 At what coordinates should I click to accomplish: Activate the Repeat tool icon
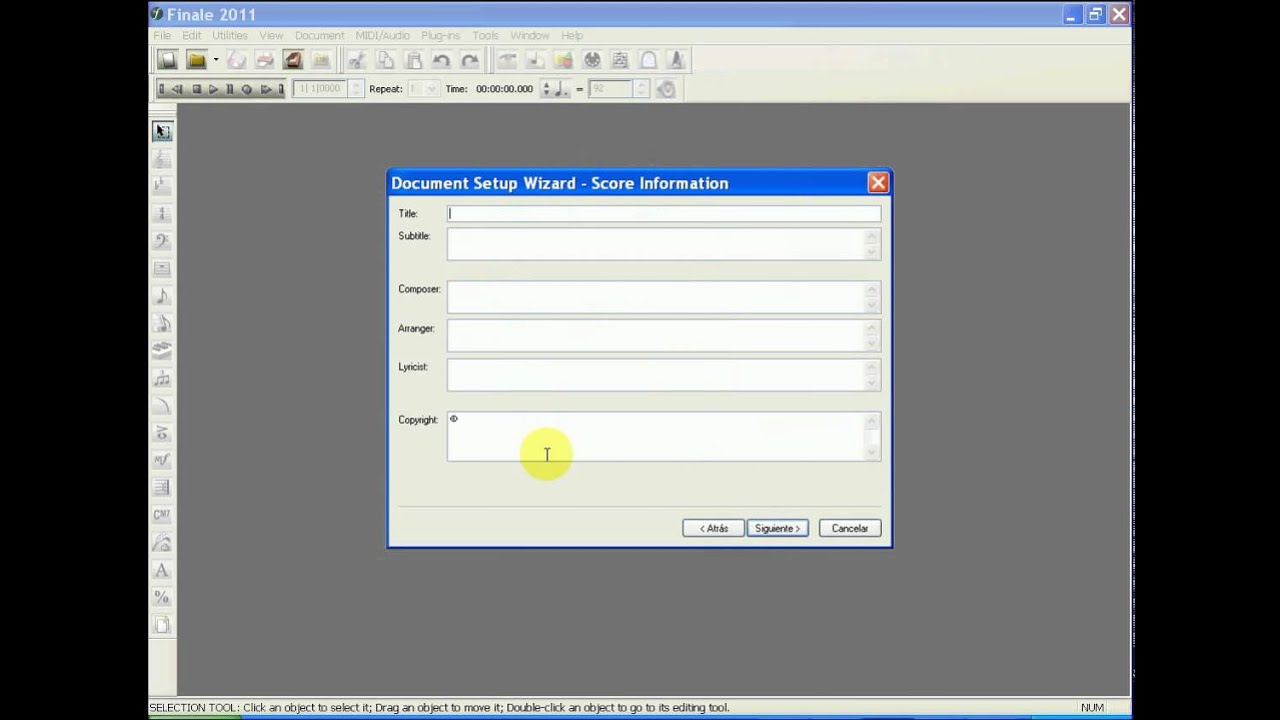162,488
